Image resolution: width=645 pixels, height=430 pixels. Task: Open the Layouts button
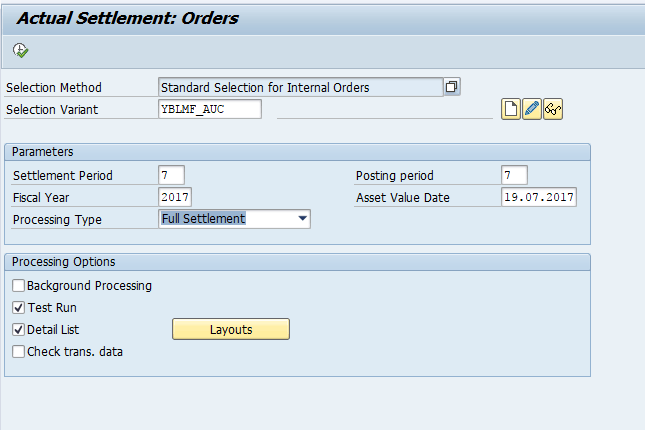(231, 329)
